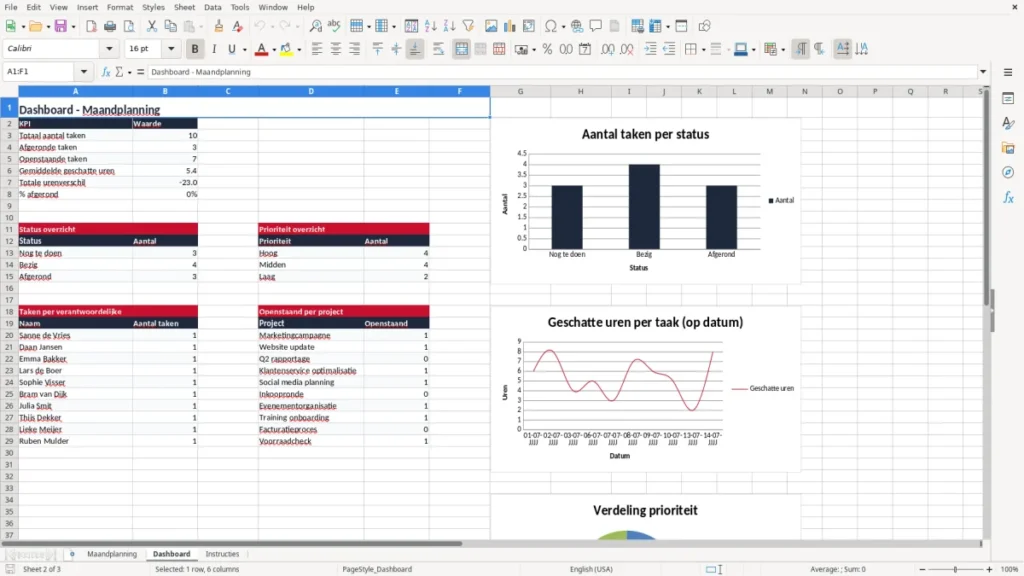1024x576 pixels.
Task: Click the Sort Descending icon
Action: [x=449, y=26]
